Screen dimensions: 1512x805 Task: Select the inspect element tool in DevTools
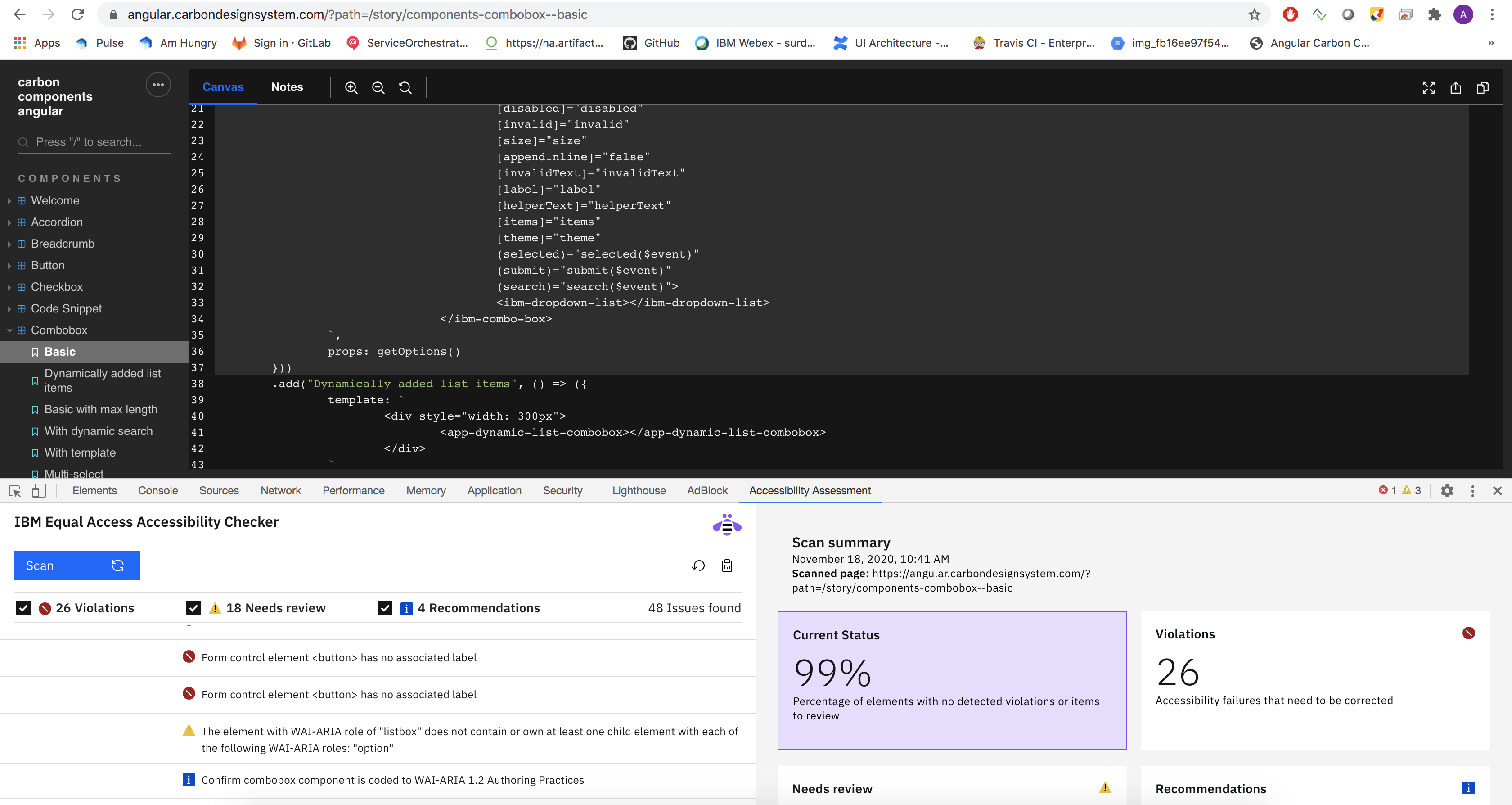click(15, 491)
